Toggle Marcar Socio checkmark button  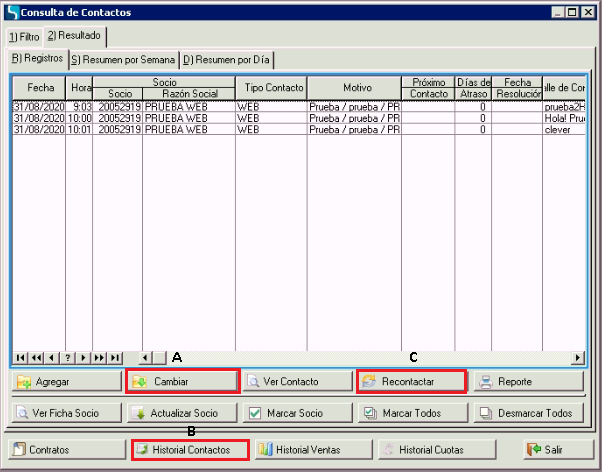click(297, 413)
